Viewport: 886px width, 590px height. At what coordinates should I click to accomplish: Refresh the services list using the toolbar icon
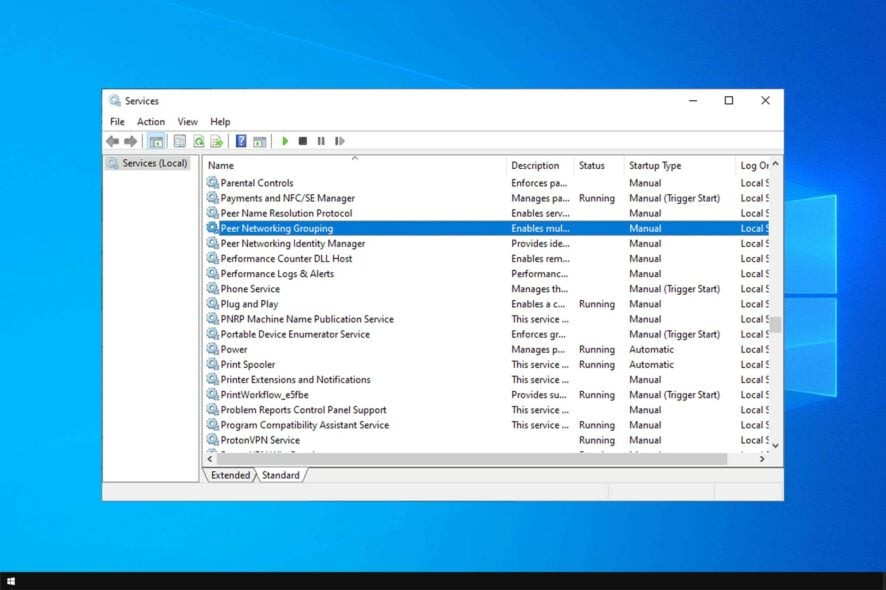click(198, 141)
